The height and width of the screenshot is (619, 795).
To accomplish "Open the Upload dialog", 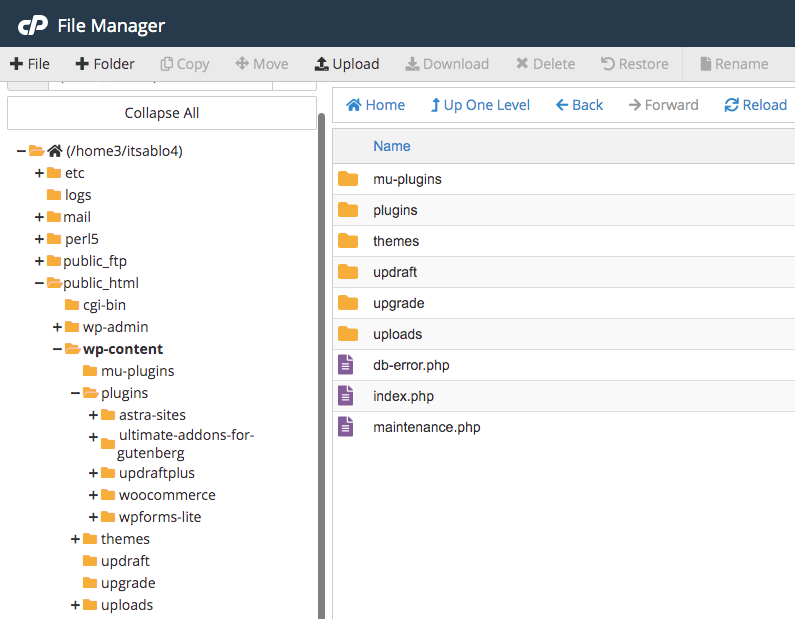I will click(x=347, y=64).
